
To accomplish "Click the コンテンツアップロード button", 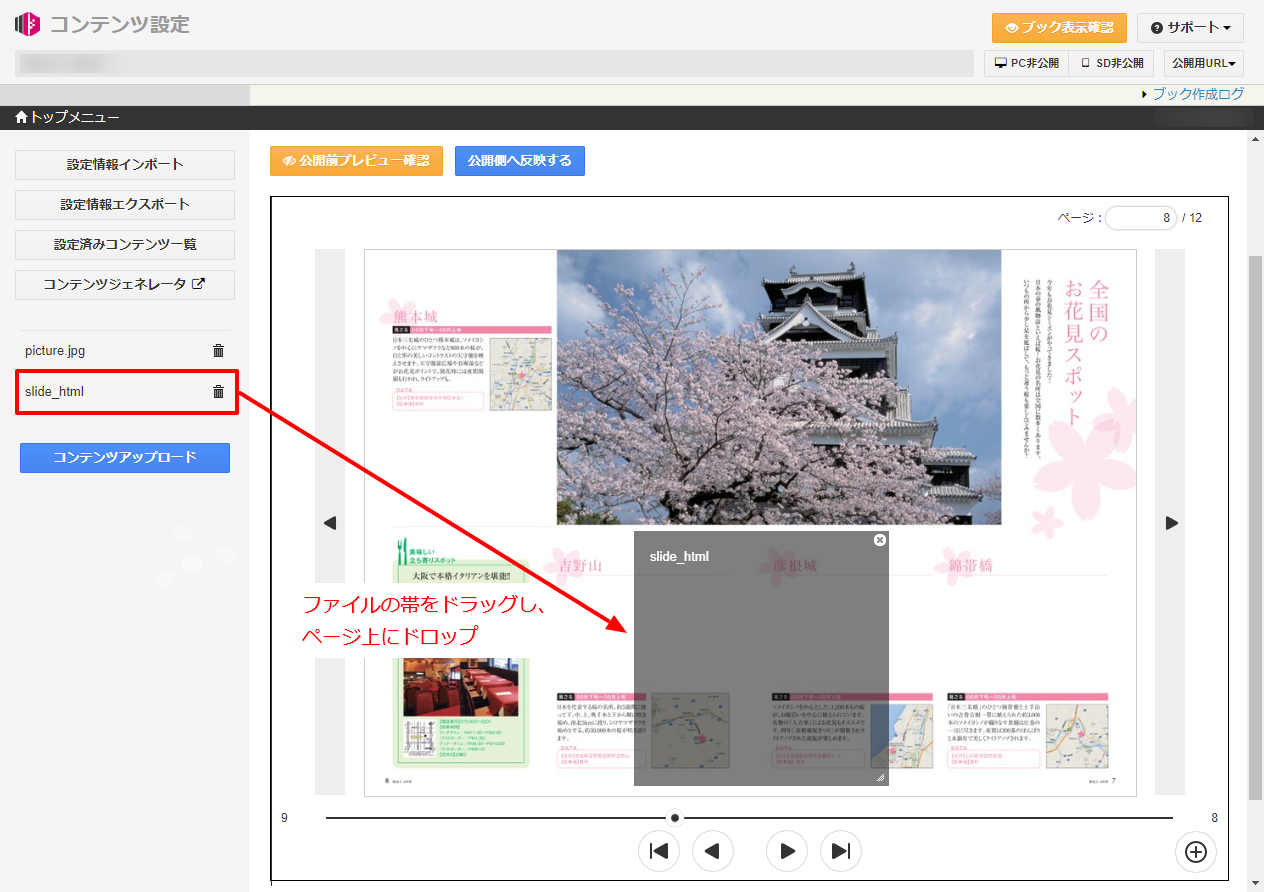I will pyautogui.click(x=125, y=458).
